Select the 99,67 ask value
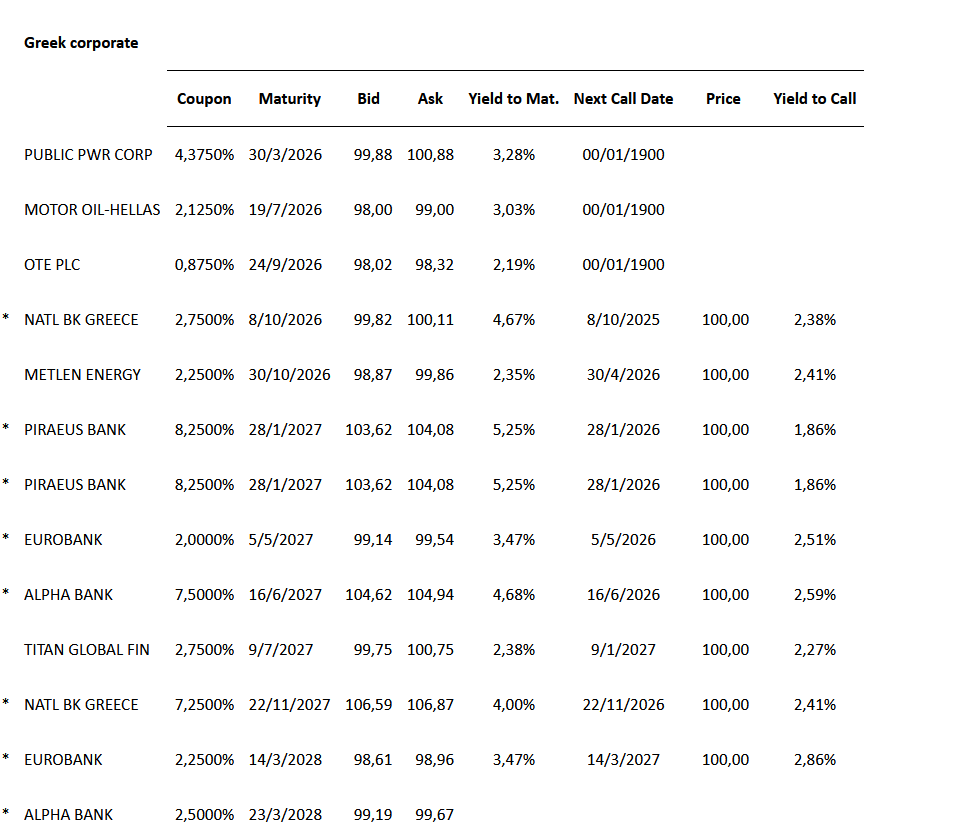976x828 pixels. [435, 815]
